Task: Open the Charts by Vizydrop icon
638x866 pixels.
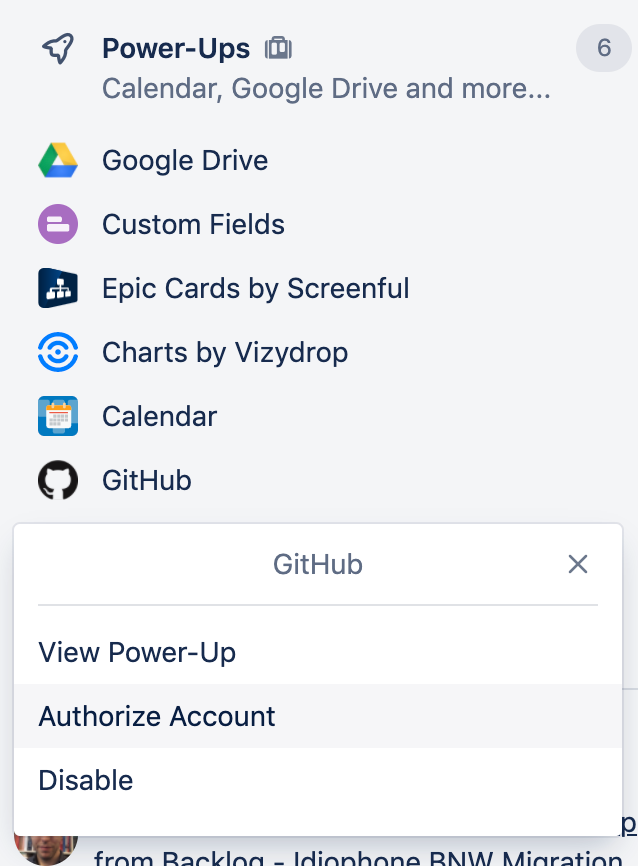Action: pos(57,352)
